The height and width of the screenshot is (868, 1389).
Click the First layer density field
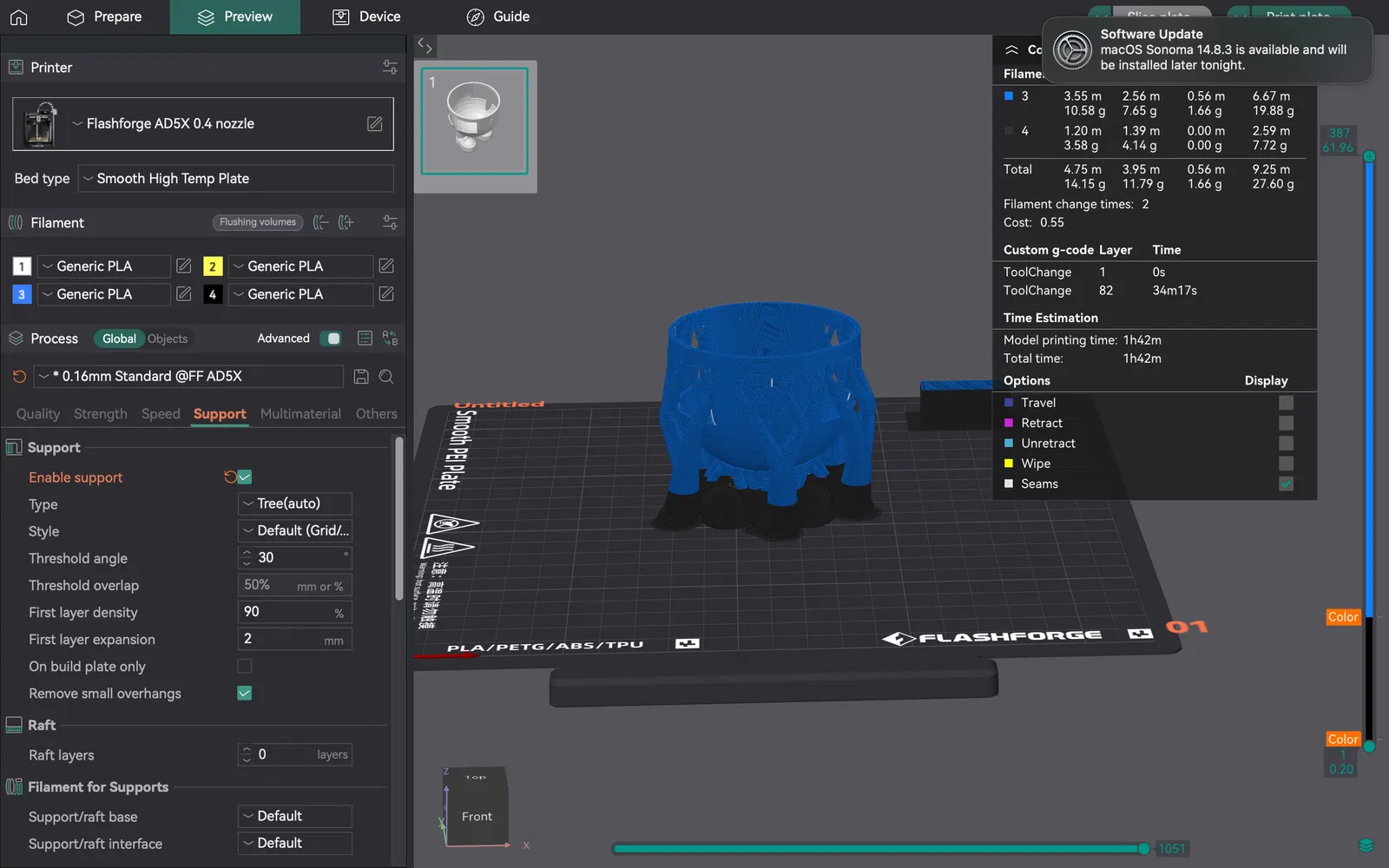tap(295, 612)
